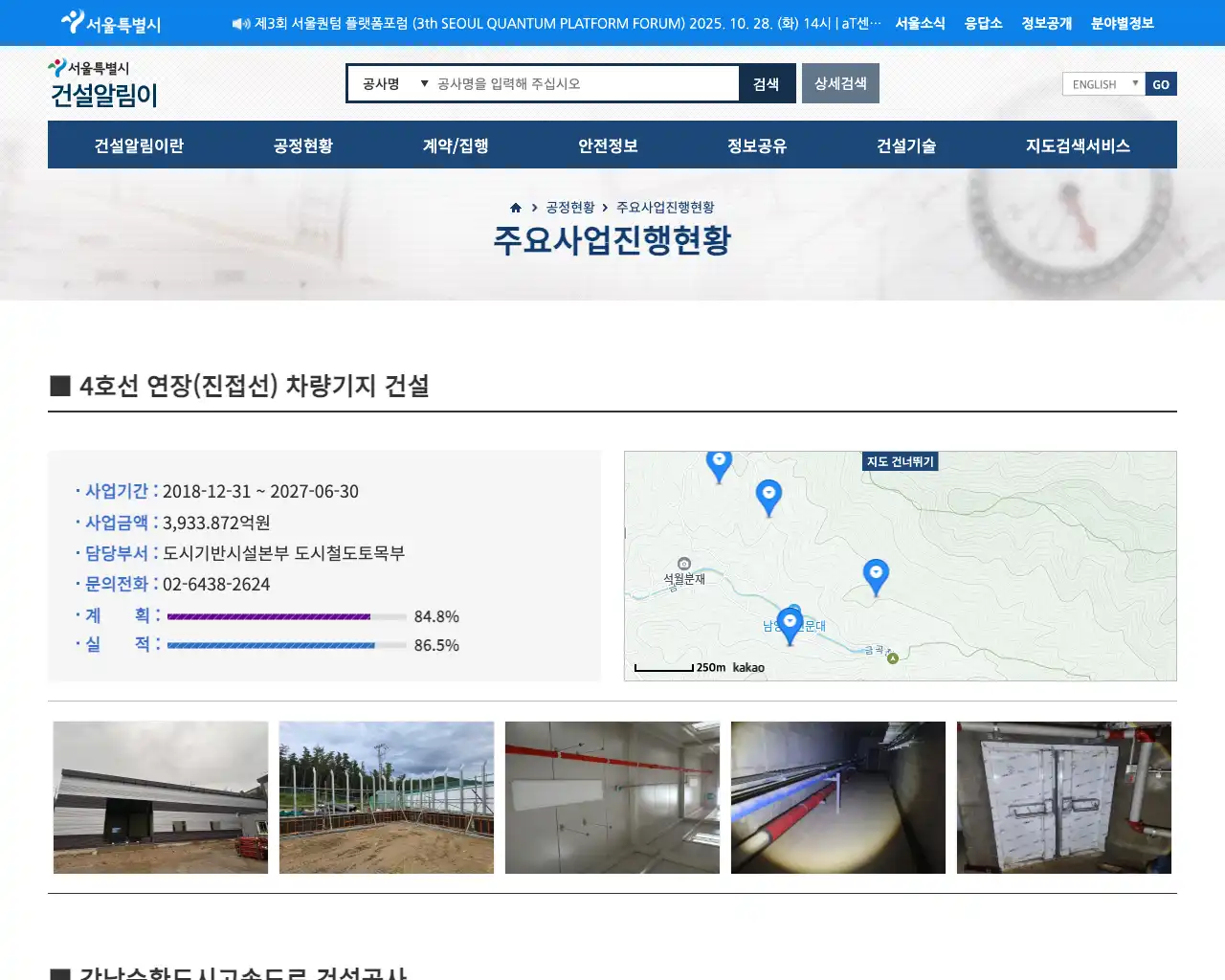Open the ENGLISH language dropdown

[x=1103, y=84]
